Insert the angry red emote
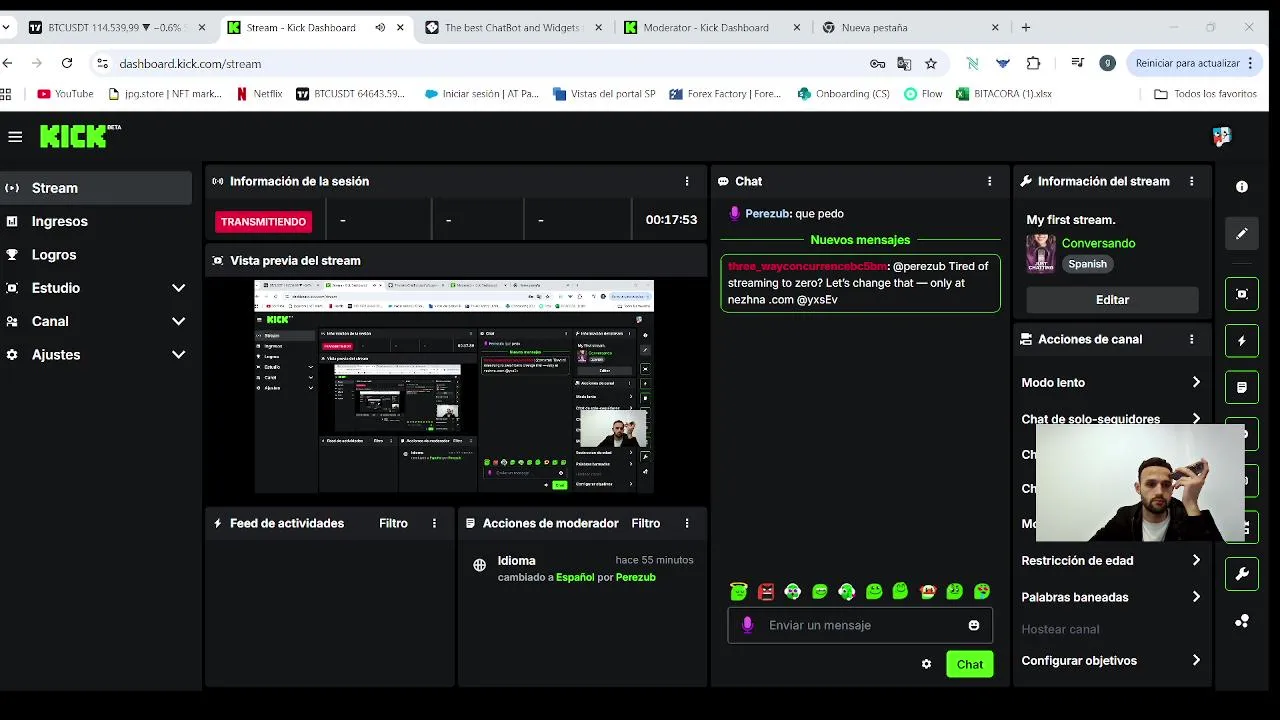 pyautogui.click(x=766, y=591)
